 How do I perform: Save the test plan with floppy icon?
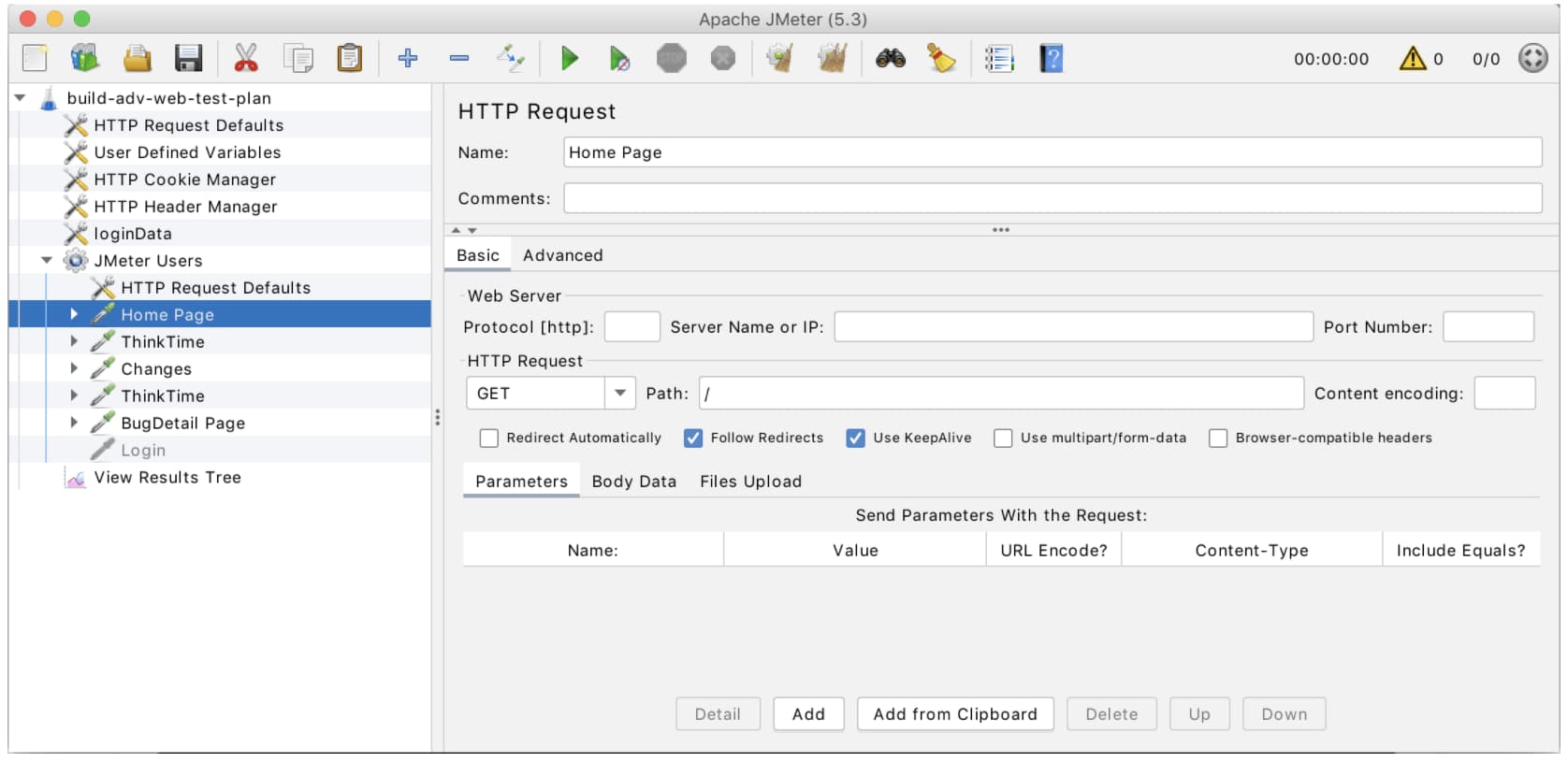pos(189,58)
